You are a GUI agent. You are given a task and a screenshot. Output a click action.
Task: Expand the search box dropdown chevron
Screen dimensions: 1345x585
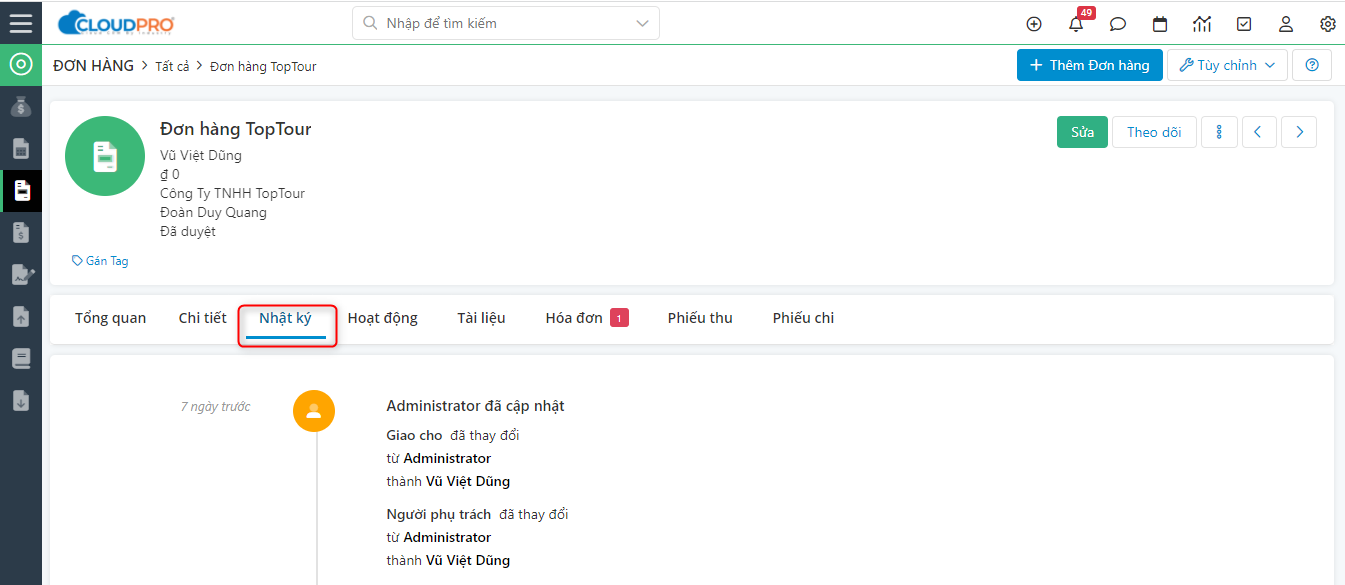point(642,23)
